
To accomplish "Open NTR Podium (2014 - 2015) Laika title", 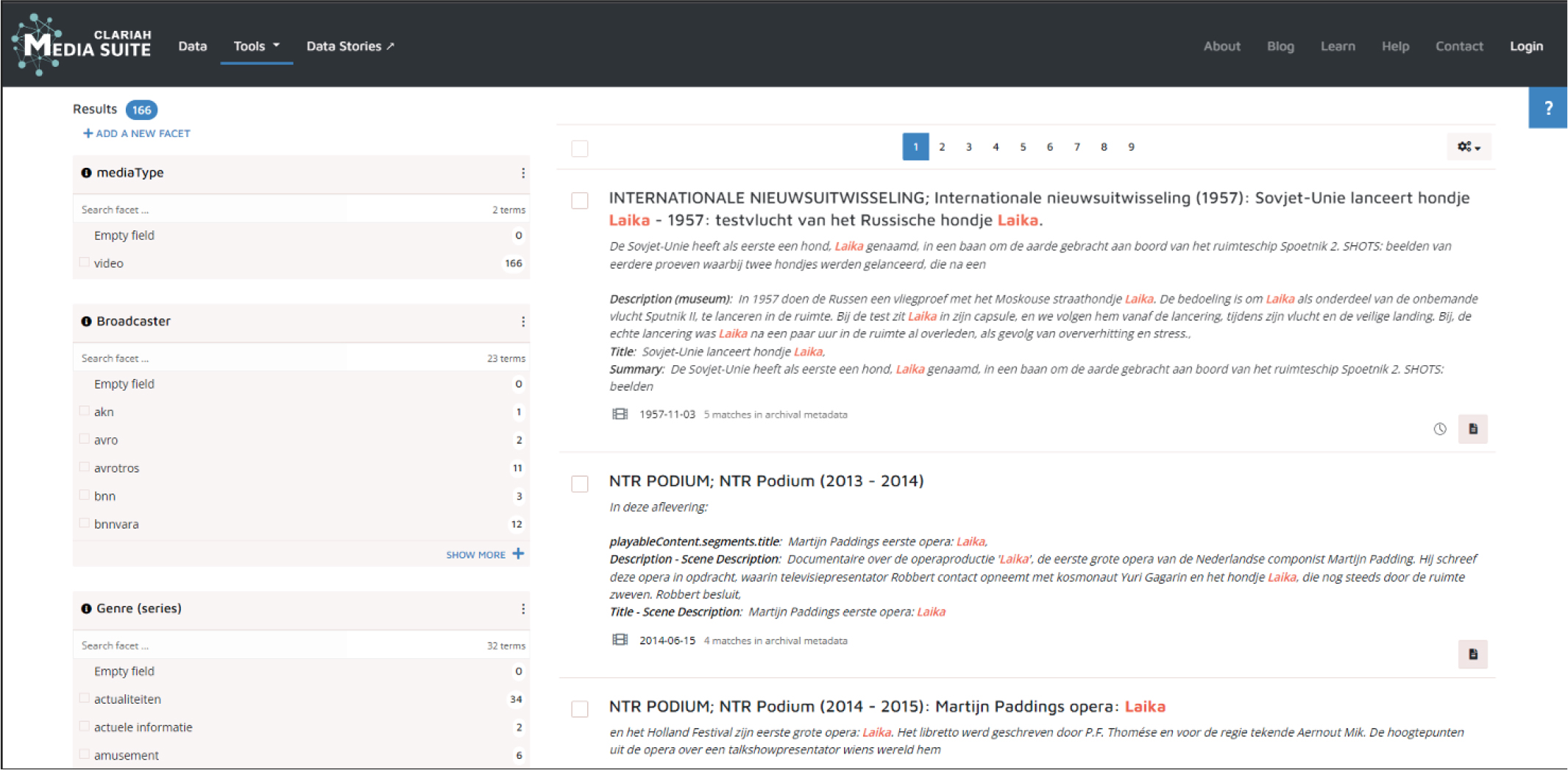I will [887, 707].
